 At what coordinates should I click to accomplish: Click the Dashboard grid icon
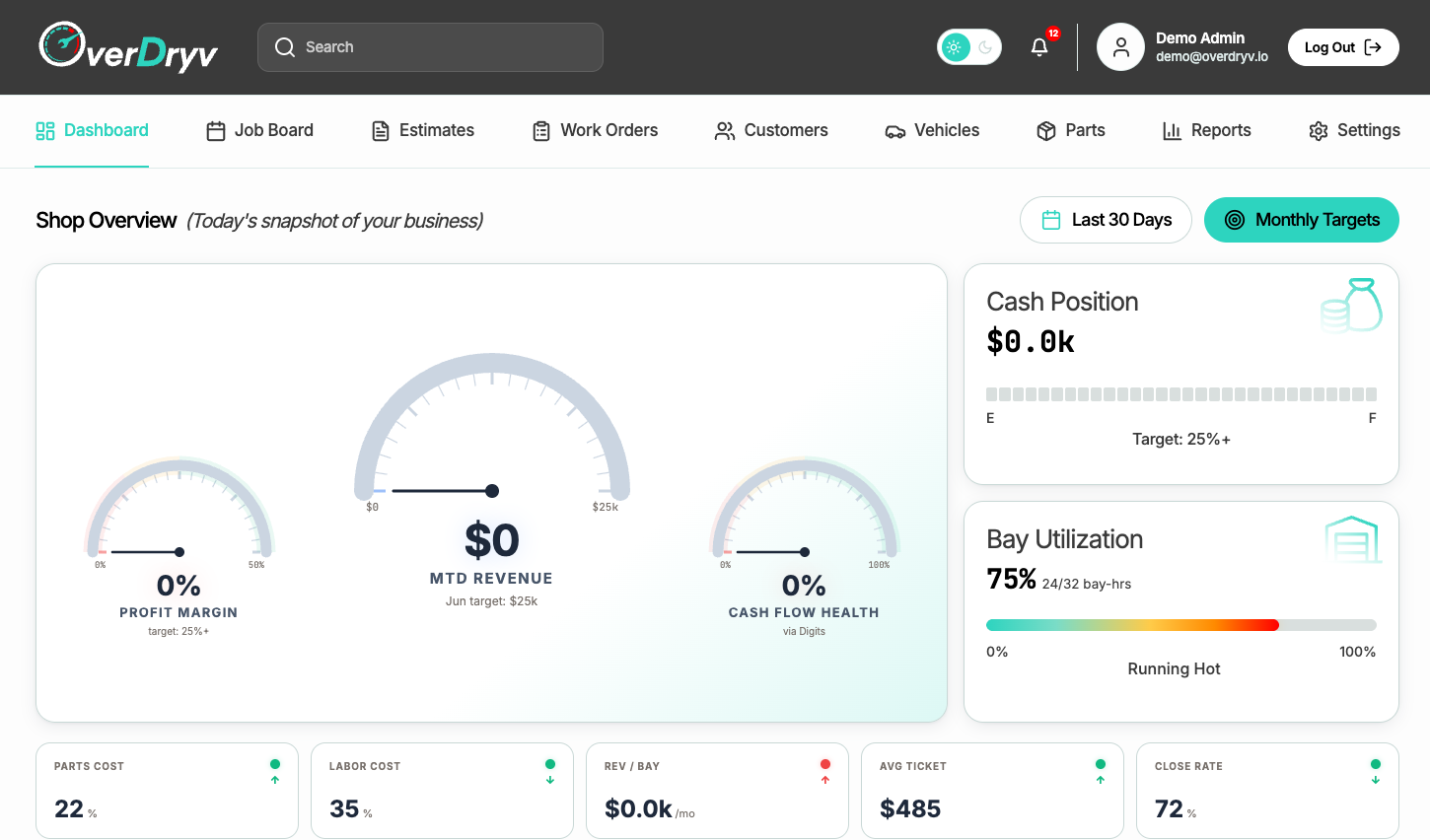(45, 131)
